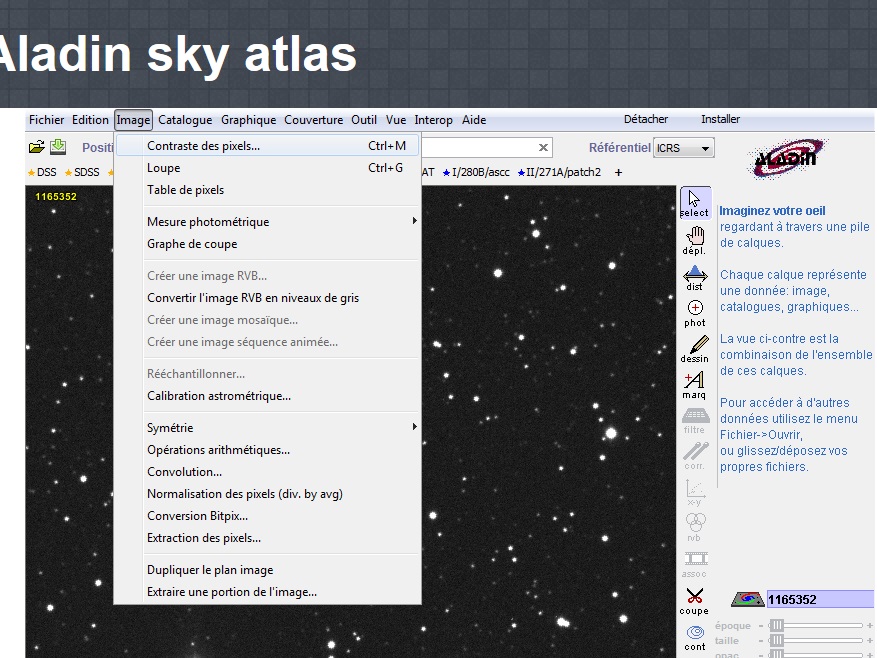Viewport: 877px width, 658px height.
Task: Choose Convertir l'image RVB en niveaux de gris
Action: (267, 298)
